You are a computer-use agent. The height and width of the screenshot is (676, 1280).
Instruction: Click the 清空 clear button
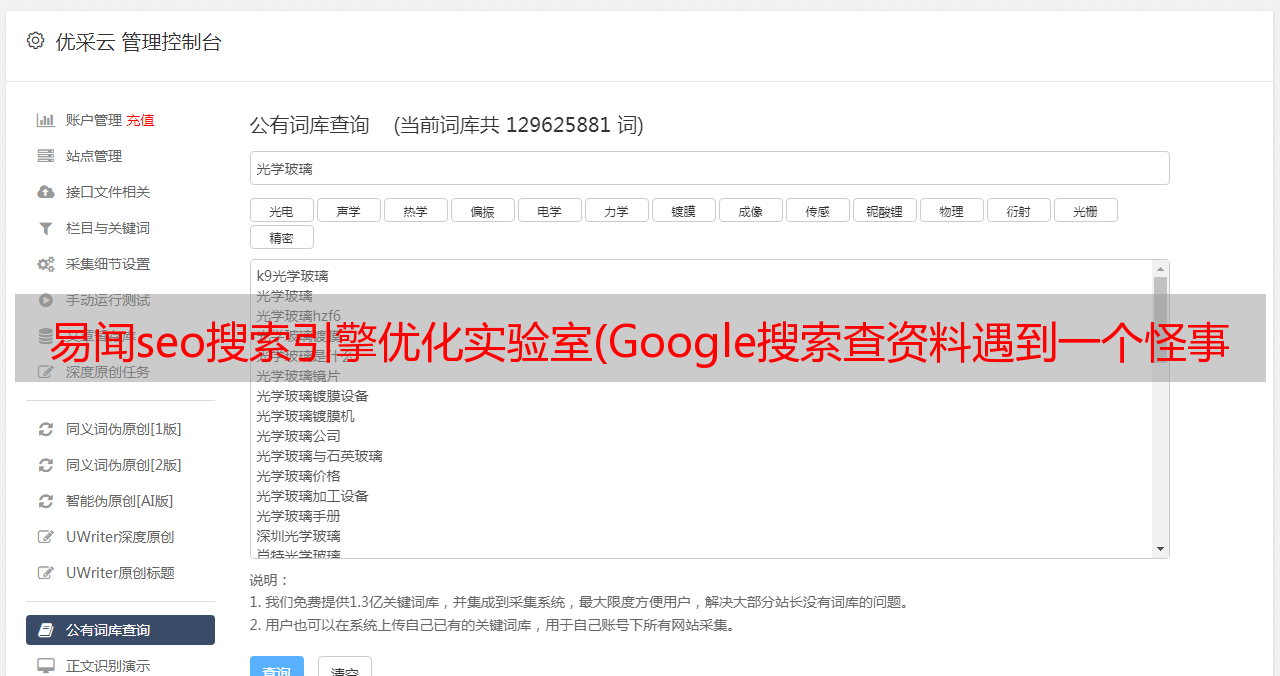pyautogui.click(x=345, y=668)
